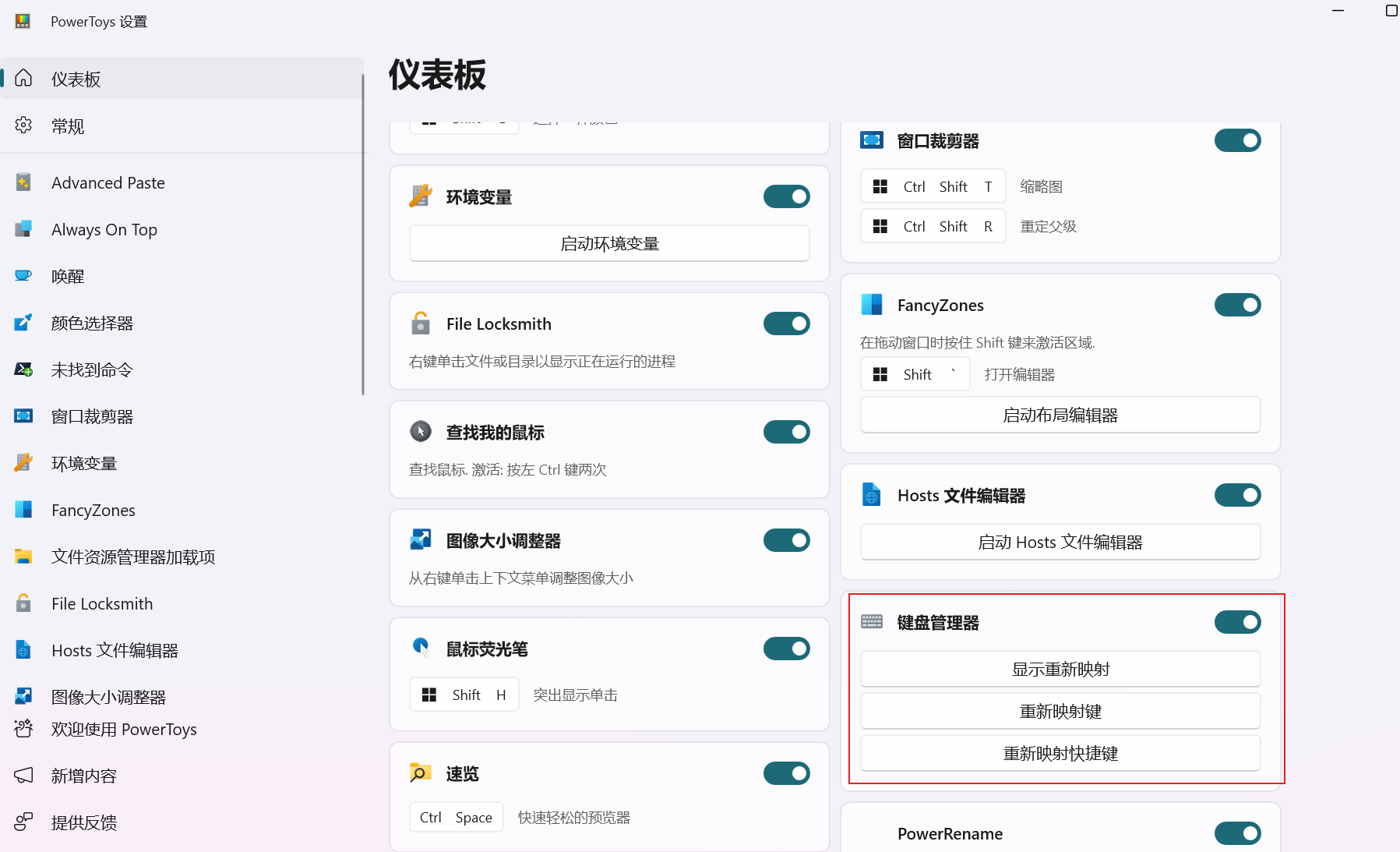This screenshot has width=1400, height=852.
Task: Click the 颜色选择器 color picker icon
Action: [23, 323]
